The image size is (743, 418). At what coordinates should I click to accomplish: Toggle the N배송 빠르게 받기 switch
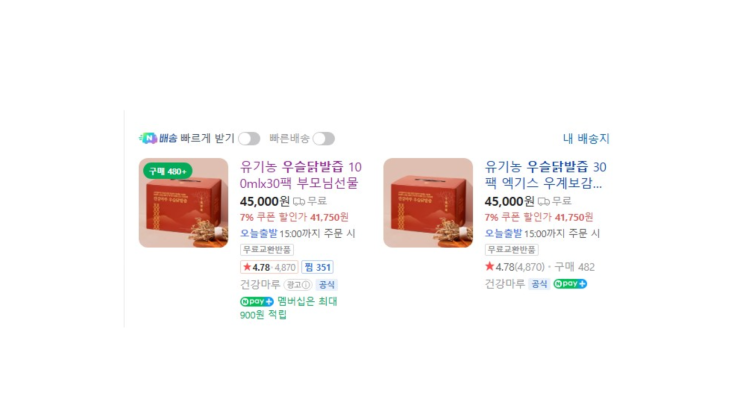pos(249,138)
